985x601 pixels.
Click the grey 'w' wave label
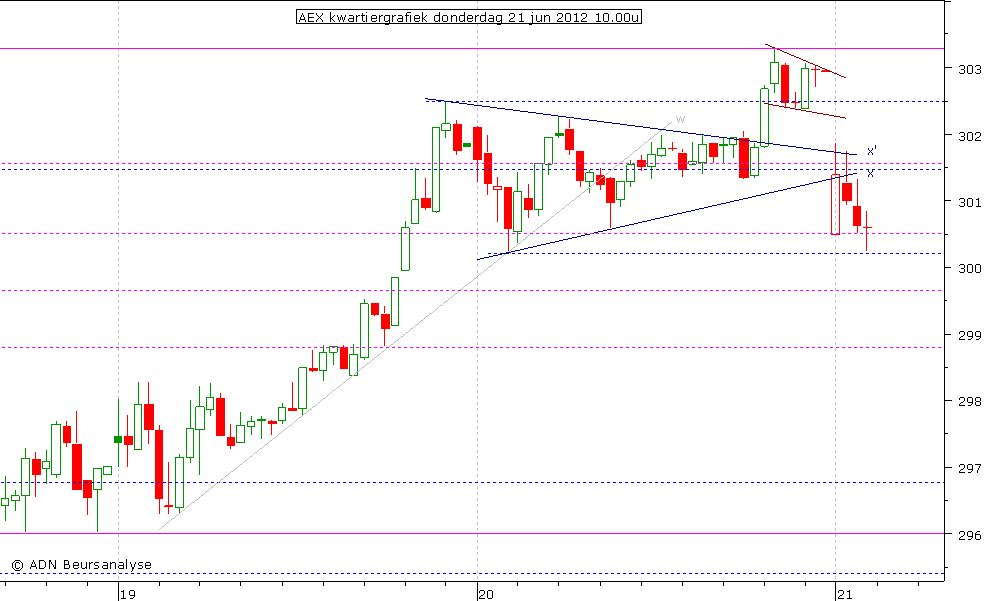point(680,119)
